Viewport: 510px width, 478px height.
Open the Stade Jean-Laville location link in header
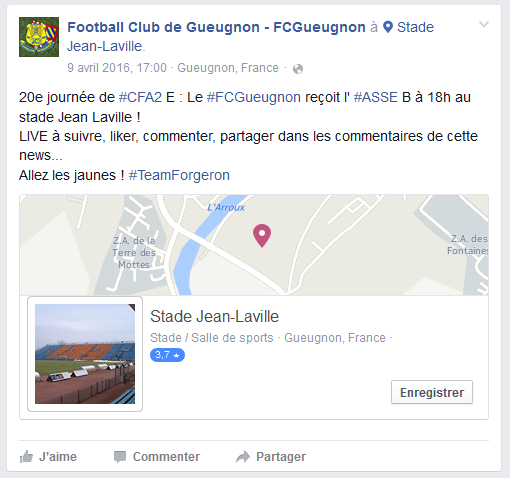coord(251,37)
